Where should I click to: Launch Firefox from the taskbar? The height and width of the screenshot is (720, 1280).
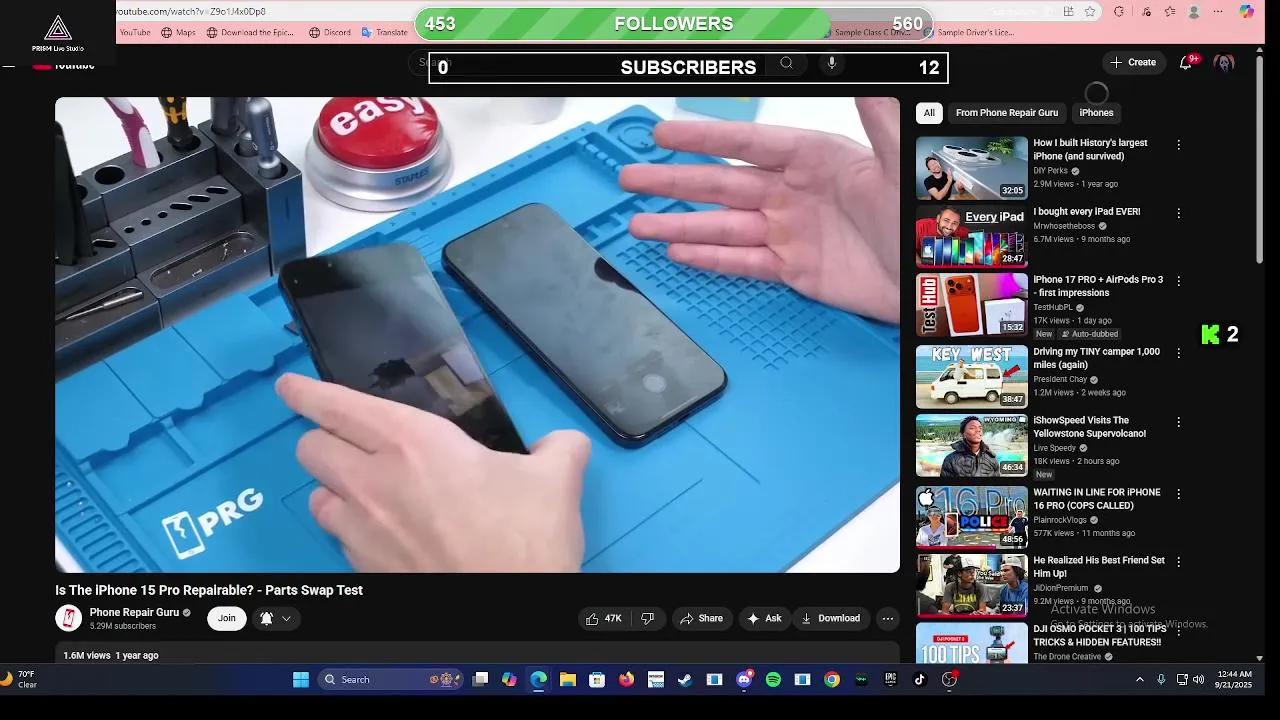coord(626,680)
